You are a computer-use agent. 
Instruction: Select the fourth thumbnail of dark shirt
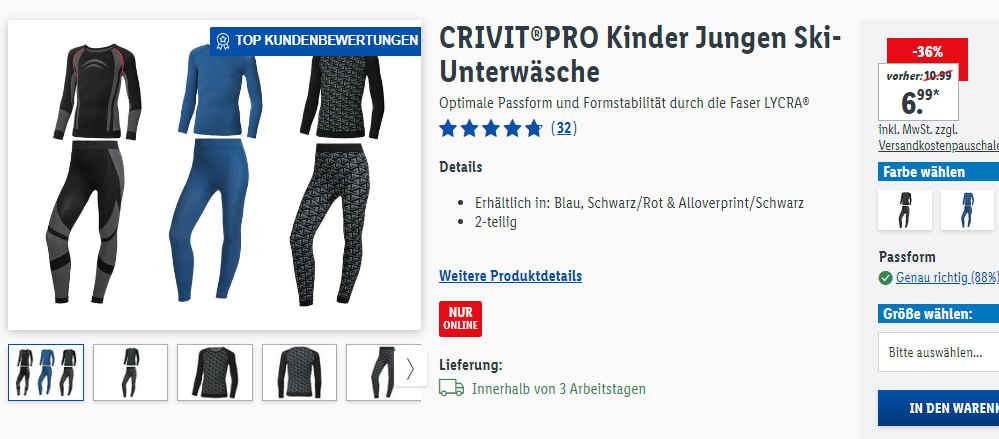click(299, 373)
